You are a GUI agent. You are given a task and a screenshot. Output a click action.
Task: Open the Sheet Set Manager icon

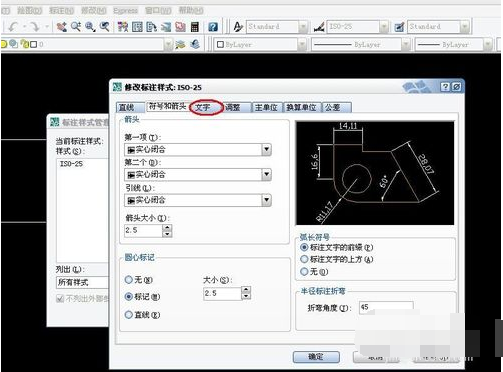pos(166,27)
